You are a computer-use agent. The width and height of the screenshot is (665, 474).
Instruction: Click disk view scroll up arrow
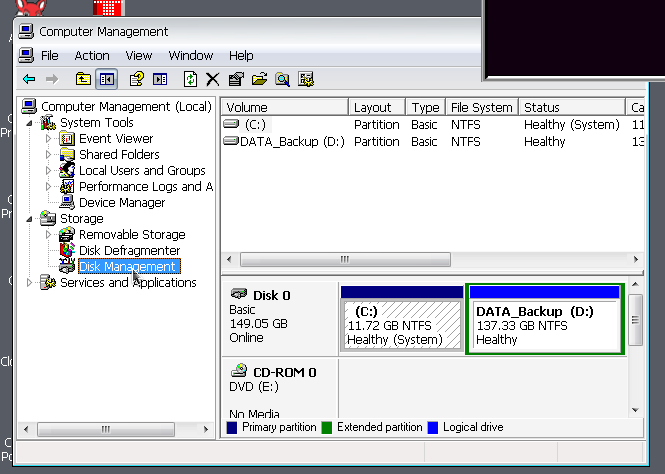pyautogui.click(x=635, y=284)
